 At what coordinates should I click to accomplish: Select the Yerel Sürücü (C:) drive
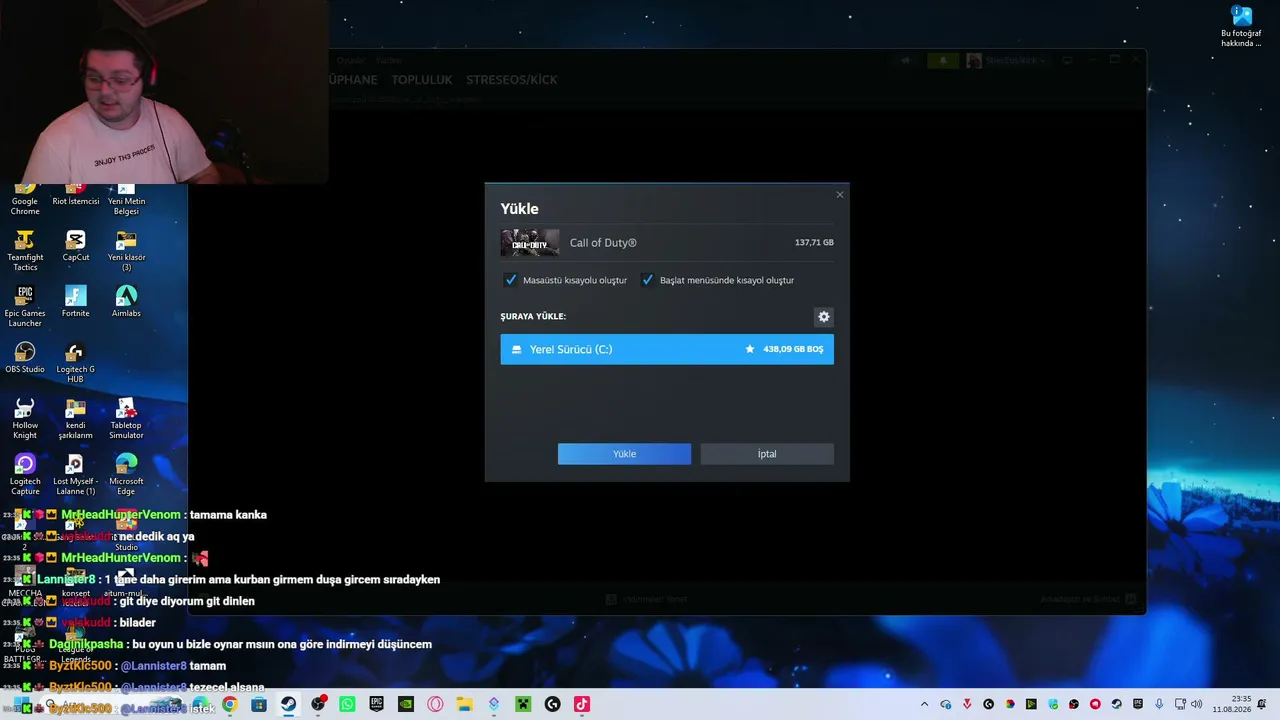(x=667, y=349)
